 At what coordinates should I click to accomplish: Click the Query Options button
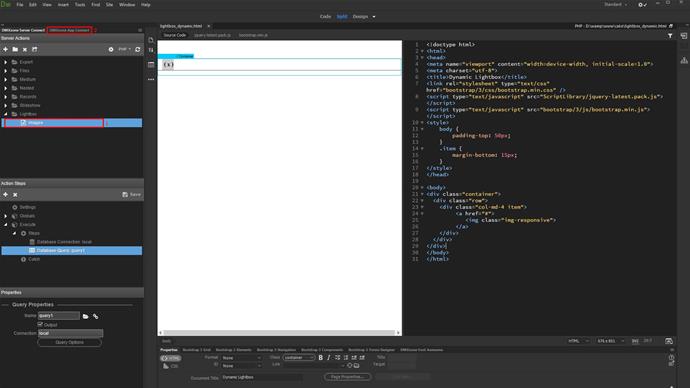[x=70, y=342]
